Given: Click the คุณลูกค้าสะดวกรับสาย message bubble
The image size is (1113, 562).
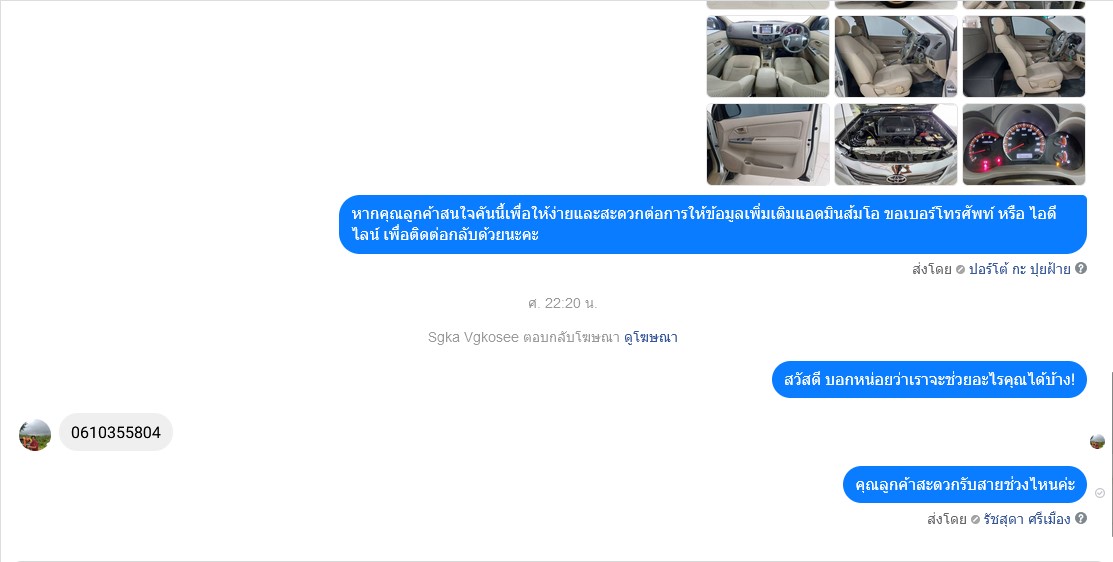Looking at the screenshot, I should (x=965, y=485).
